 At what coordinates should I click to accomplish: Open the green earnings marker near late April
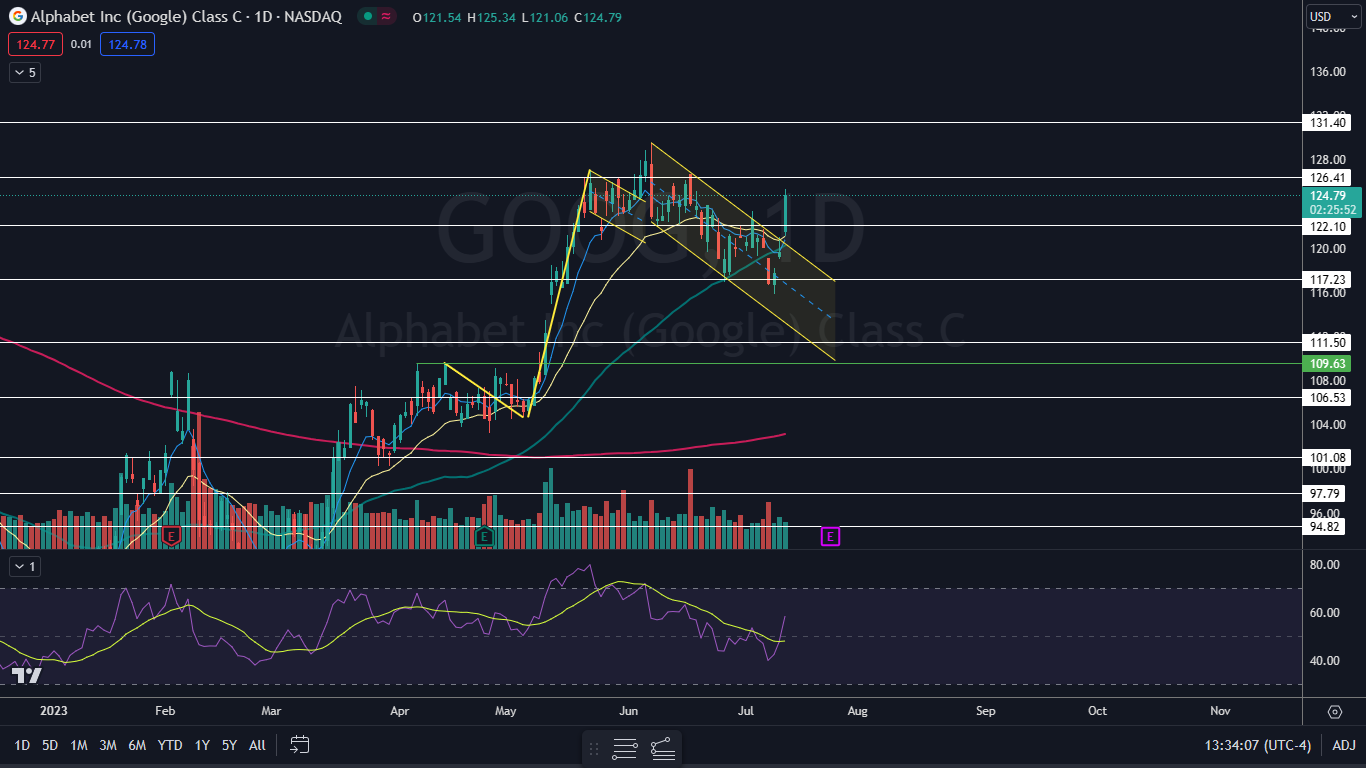[484, 537]
